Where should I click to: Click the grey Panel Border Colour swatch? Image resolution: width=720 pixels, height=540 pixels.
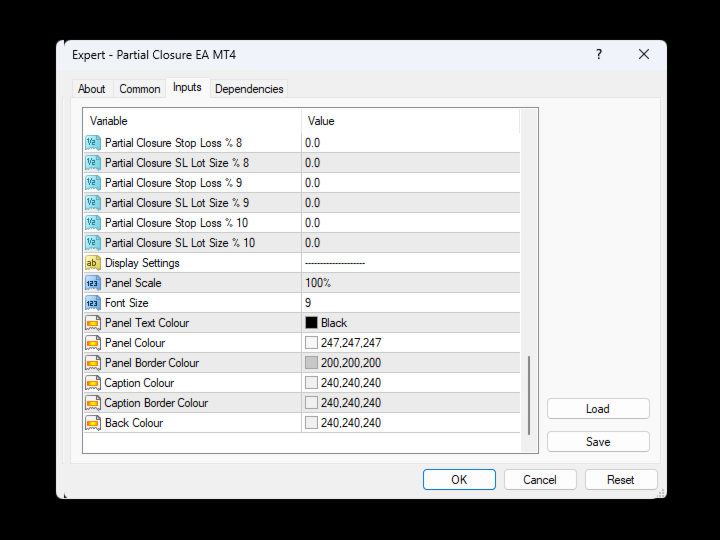[x=311, y=363]
